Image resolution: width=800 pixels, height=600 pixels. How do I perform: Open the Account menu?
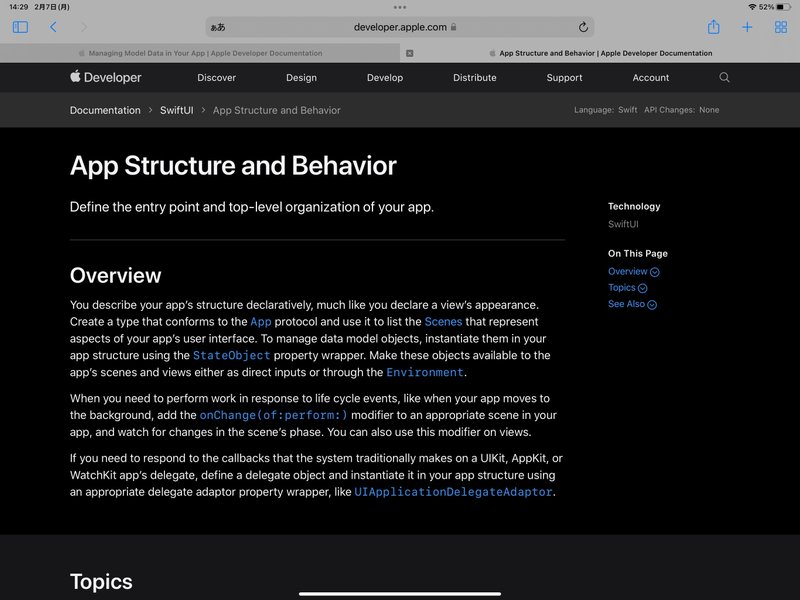coord(651,78)
